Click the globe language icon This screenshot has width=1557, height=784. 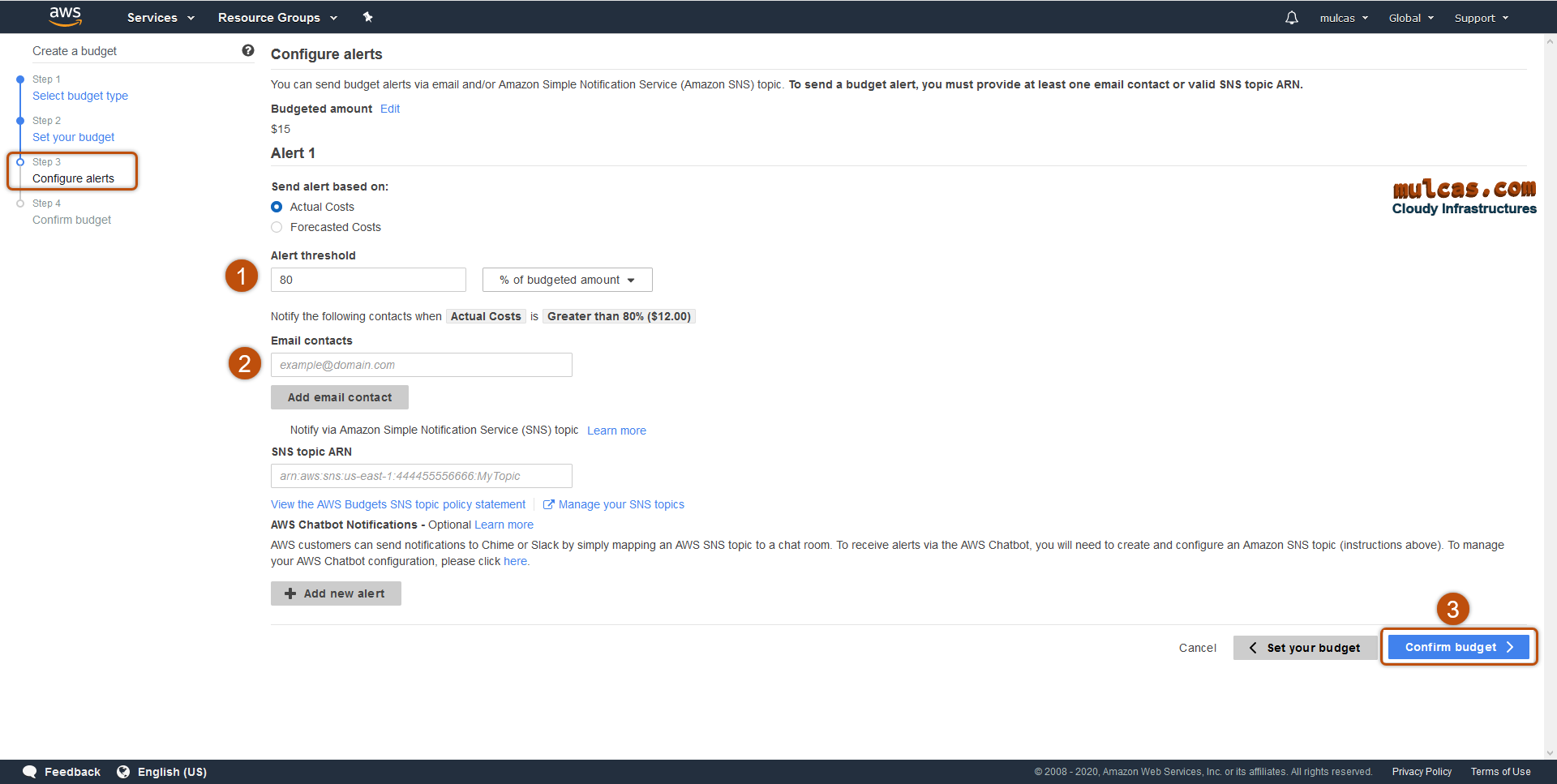pyautogui.click(x=123, y=772)
